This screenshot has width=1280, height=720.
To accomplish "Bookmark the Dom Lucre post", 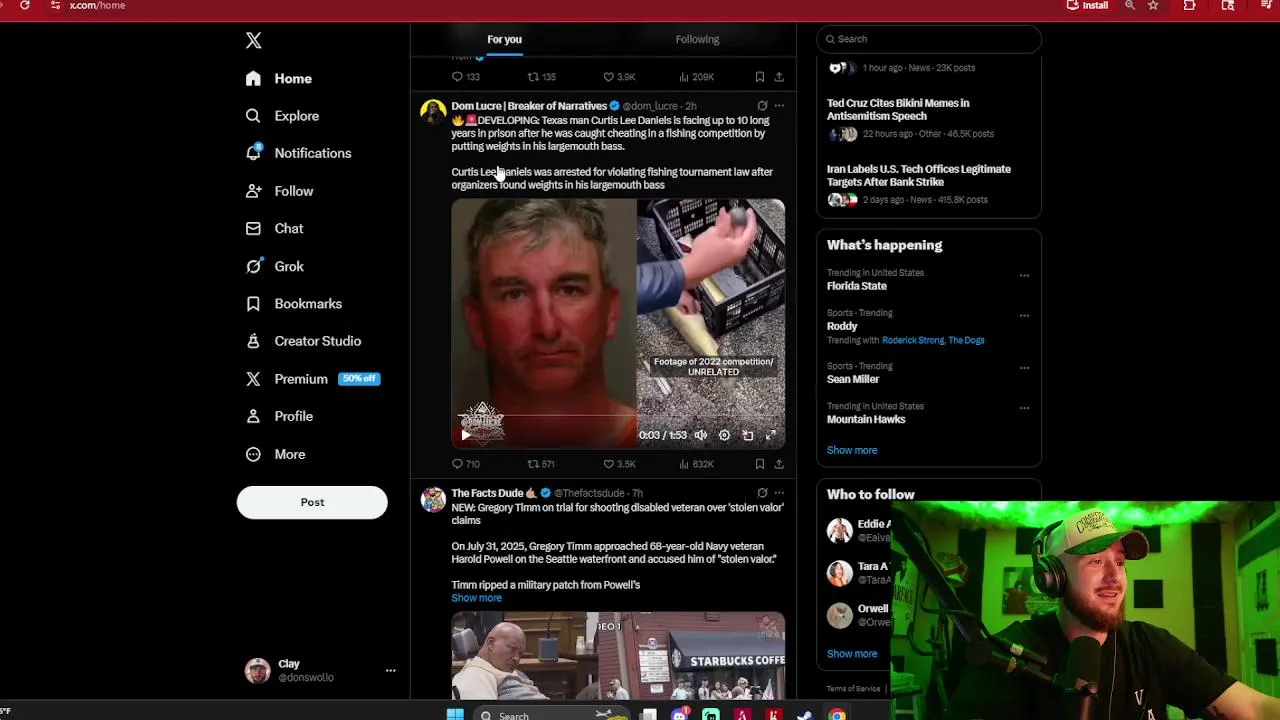I will pyautogui.click(x=759, y=464).
